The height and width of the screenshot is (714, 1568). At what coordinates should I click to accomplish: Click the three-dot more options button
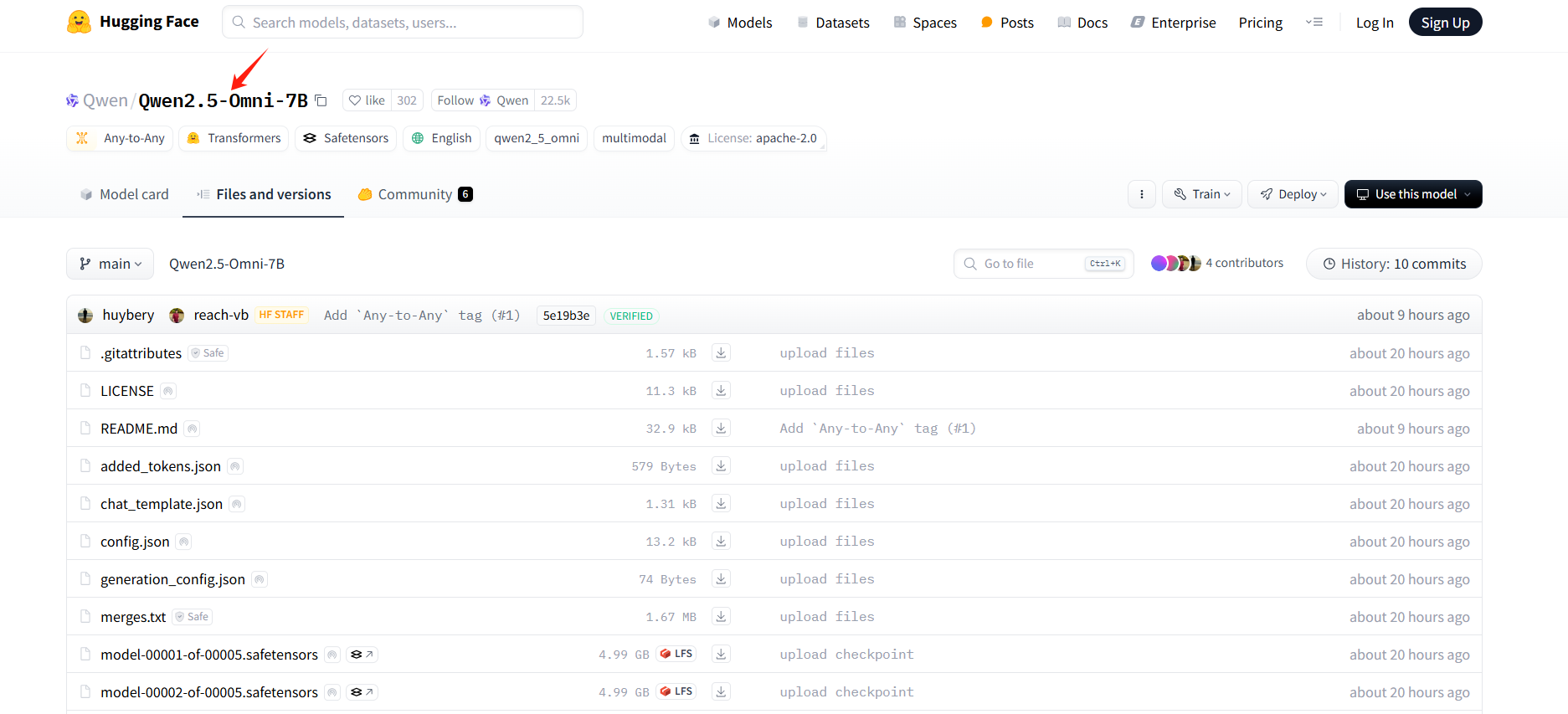point(1142,194)
